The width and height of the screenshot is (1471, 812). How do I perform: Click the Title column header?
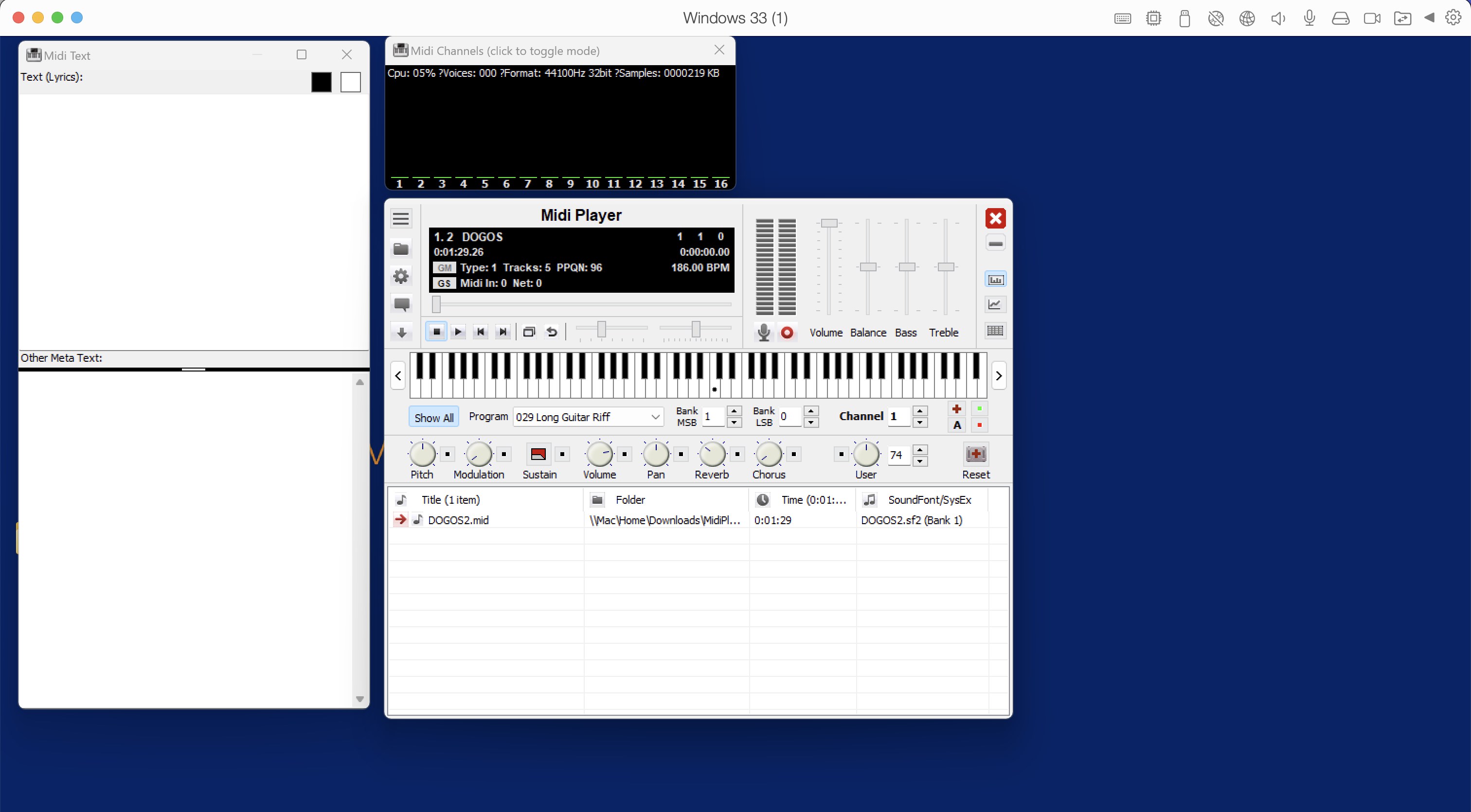tap(450, 500)
